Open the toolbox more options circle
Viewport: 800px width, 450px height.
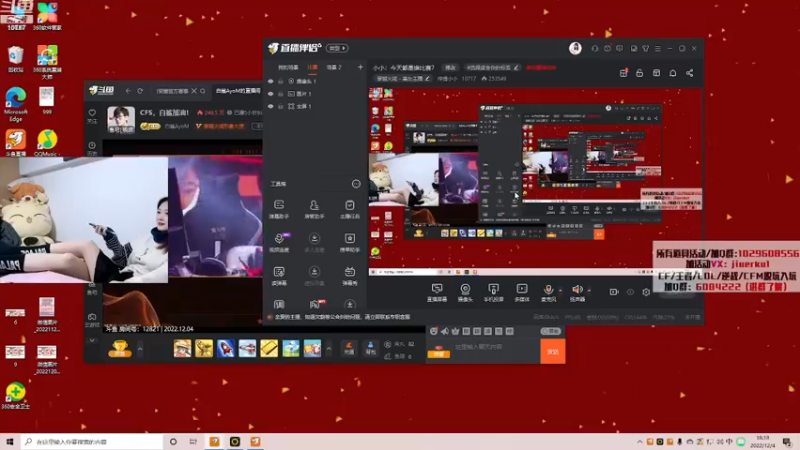(x=356, y=184)
